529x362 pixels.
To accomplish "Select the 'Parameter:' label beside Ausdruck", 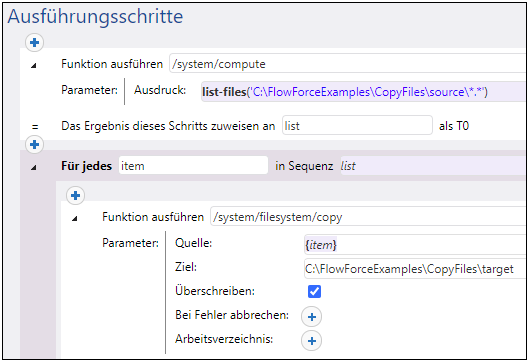I will click(x=89, y=90).
